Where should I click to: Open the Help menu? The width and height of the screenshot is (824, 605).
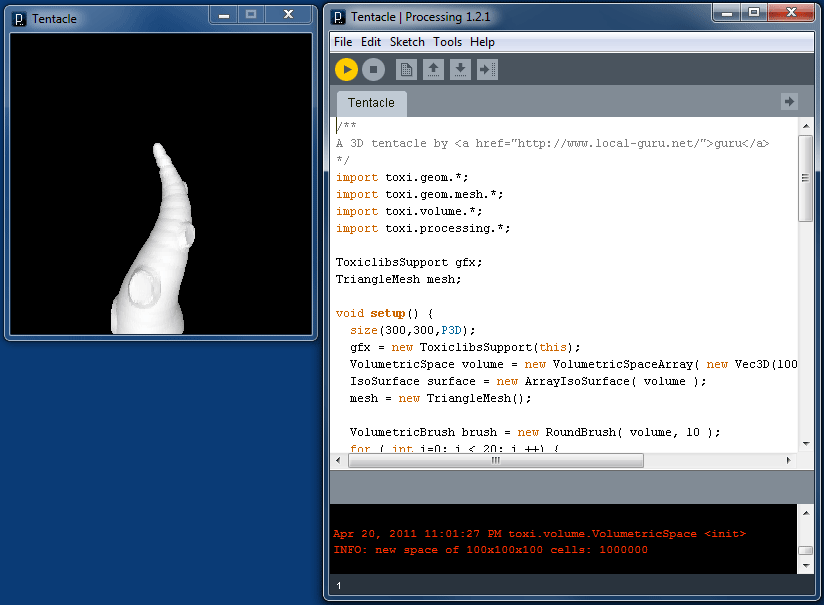click(482, 42)
